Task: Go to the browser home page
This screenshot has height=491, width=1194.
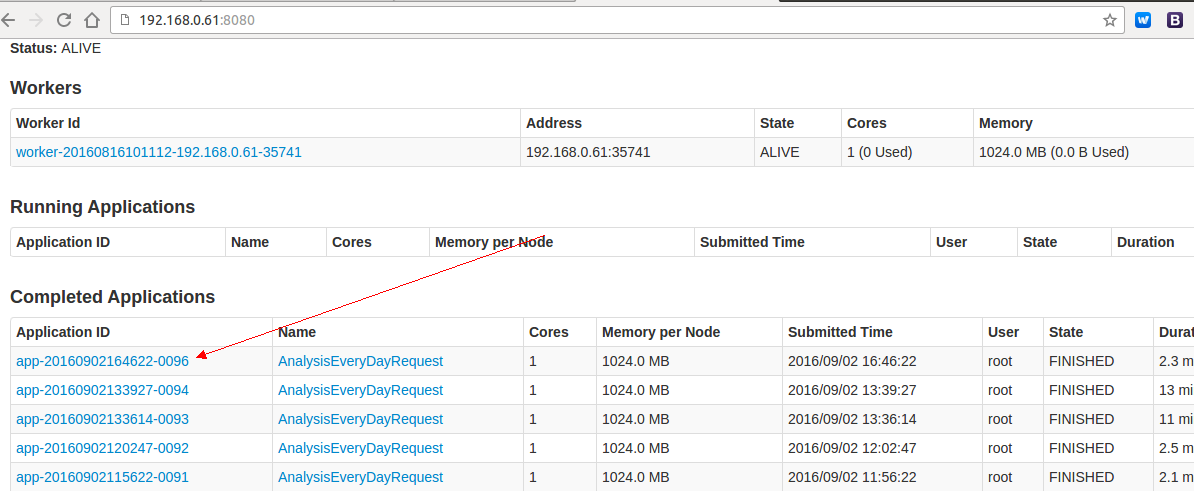Action: coord(91,20)
